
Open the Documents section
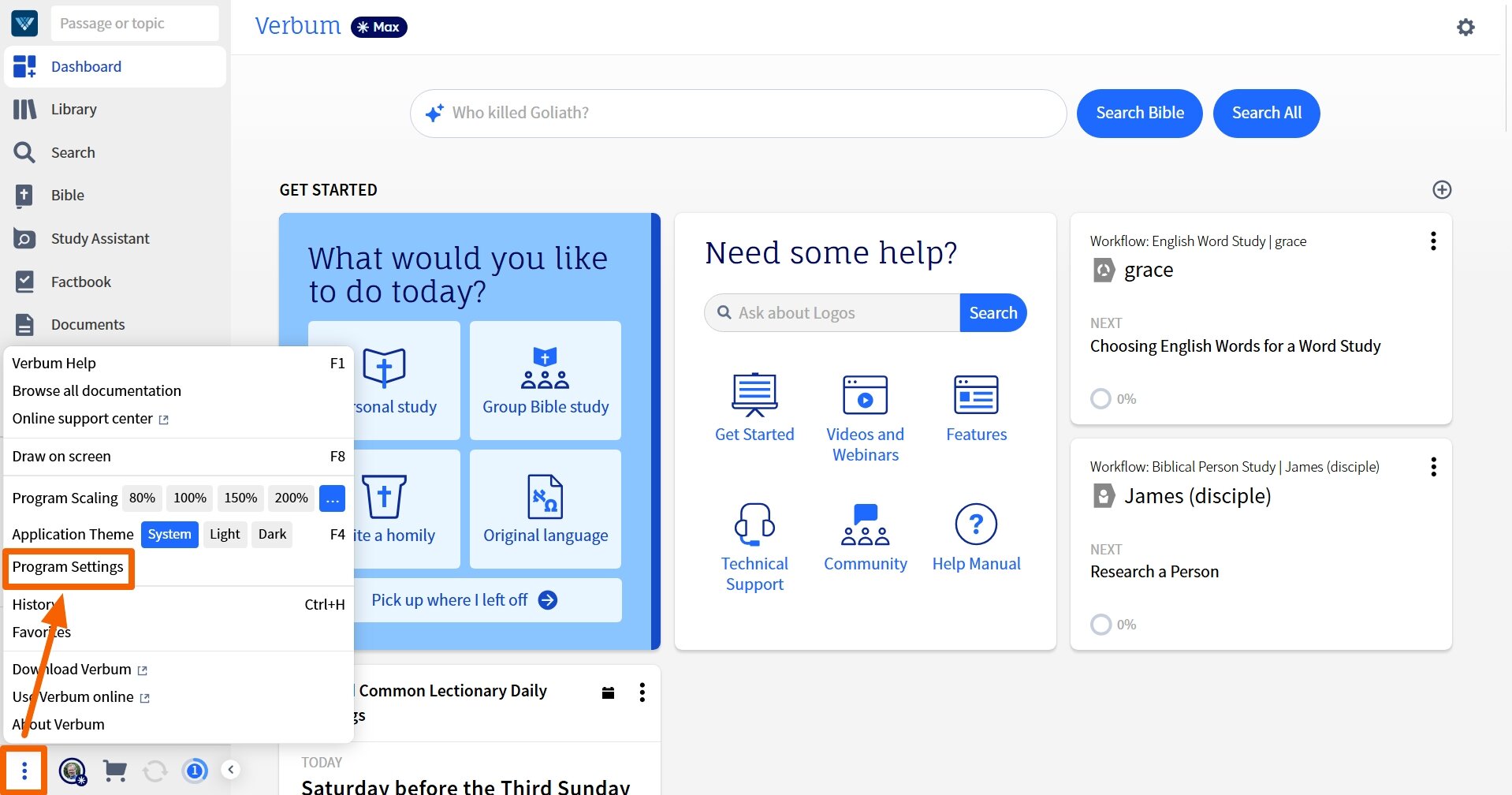(x=115, y=324)
